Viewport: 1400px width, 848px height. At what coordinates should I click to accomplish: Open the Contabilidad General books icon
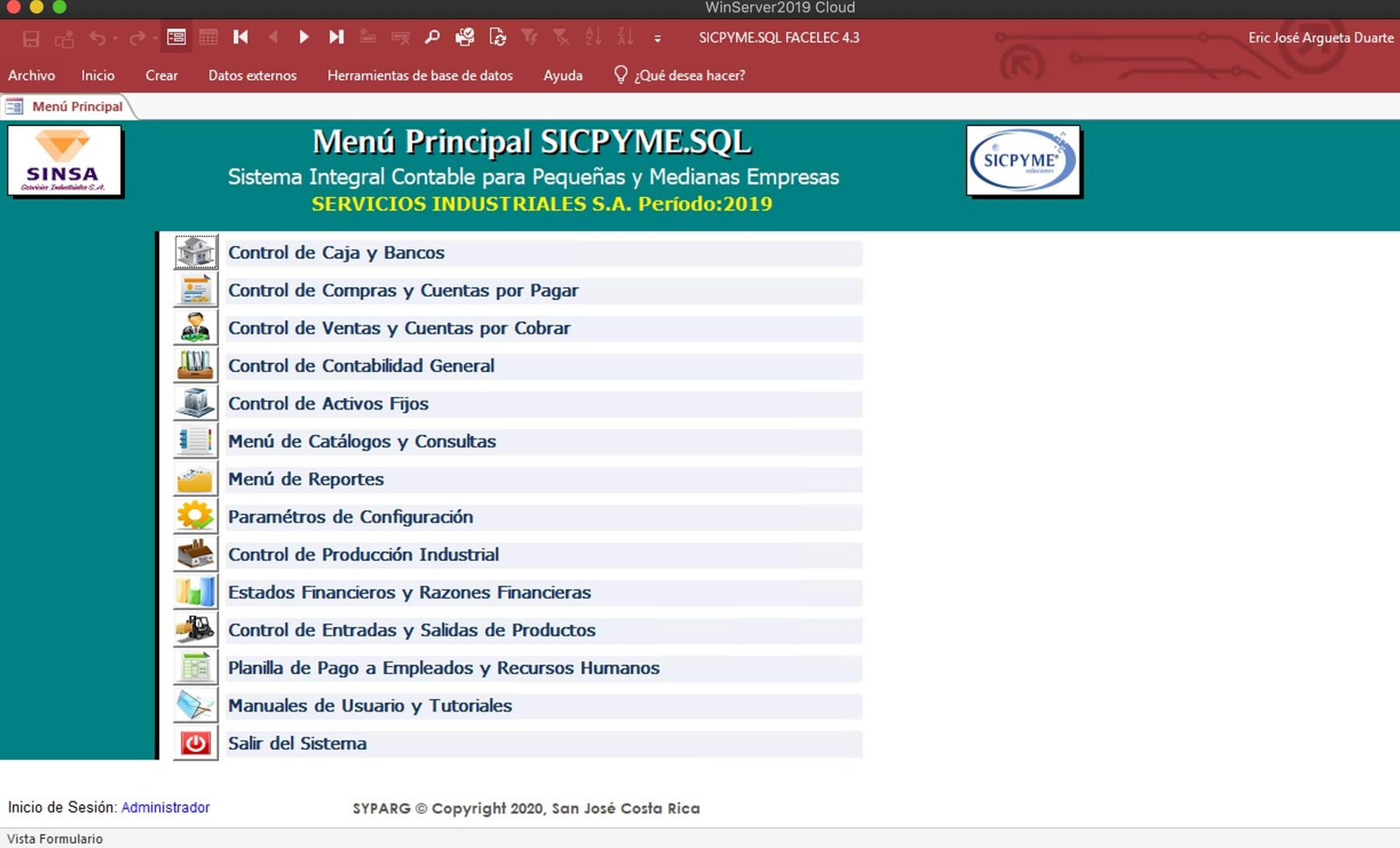click(x=195, y=365)
